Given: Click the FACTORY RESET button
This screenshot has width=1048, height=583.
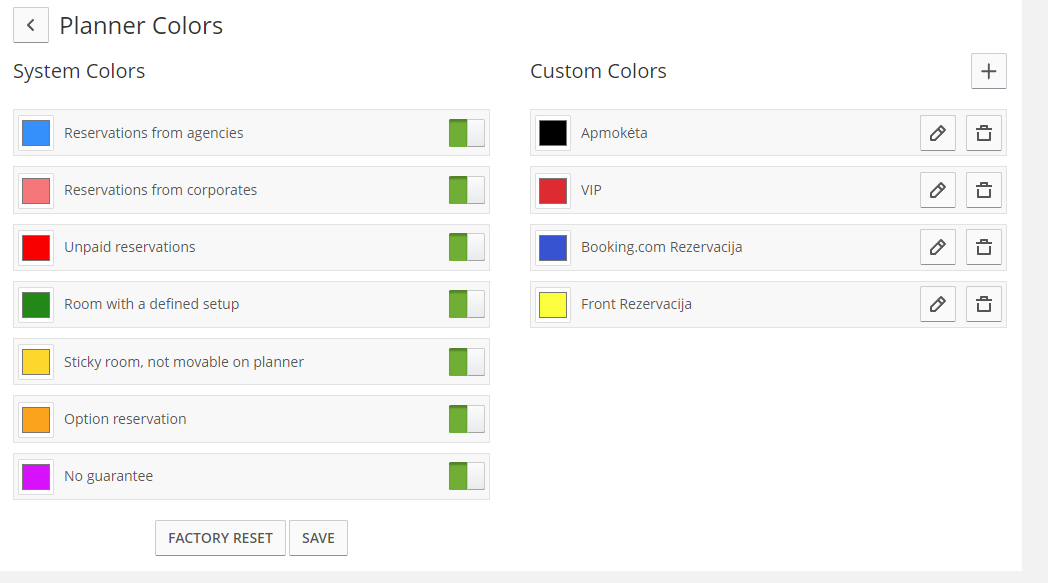Looking at the screenshot, I should [x=221, y=538].
